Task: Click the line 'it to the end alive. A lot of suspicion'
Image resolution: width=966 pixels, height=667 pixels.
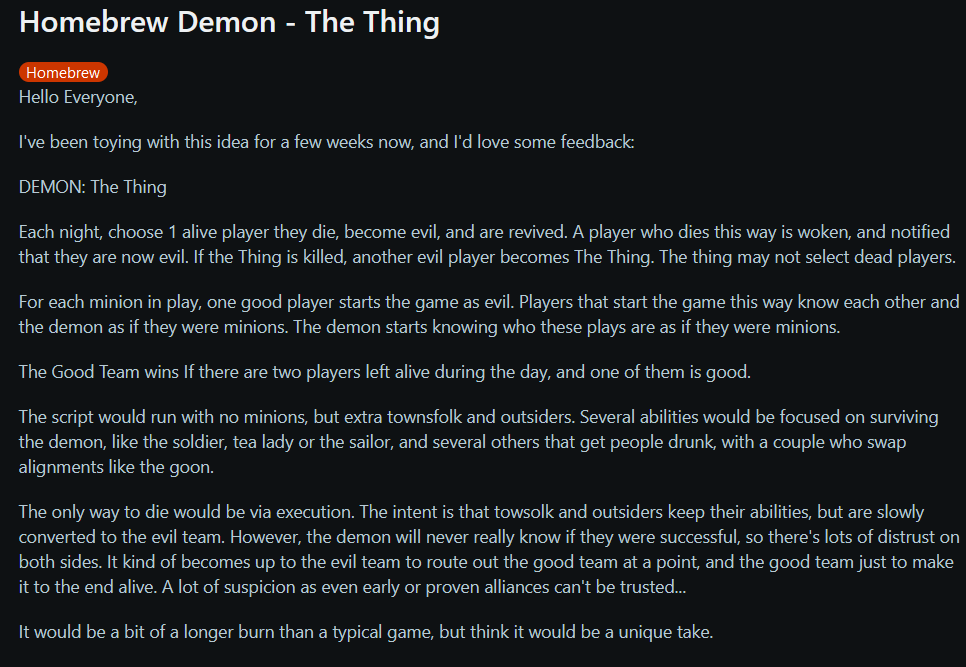Action: coord(352,587)
